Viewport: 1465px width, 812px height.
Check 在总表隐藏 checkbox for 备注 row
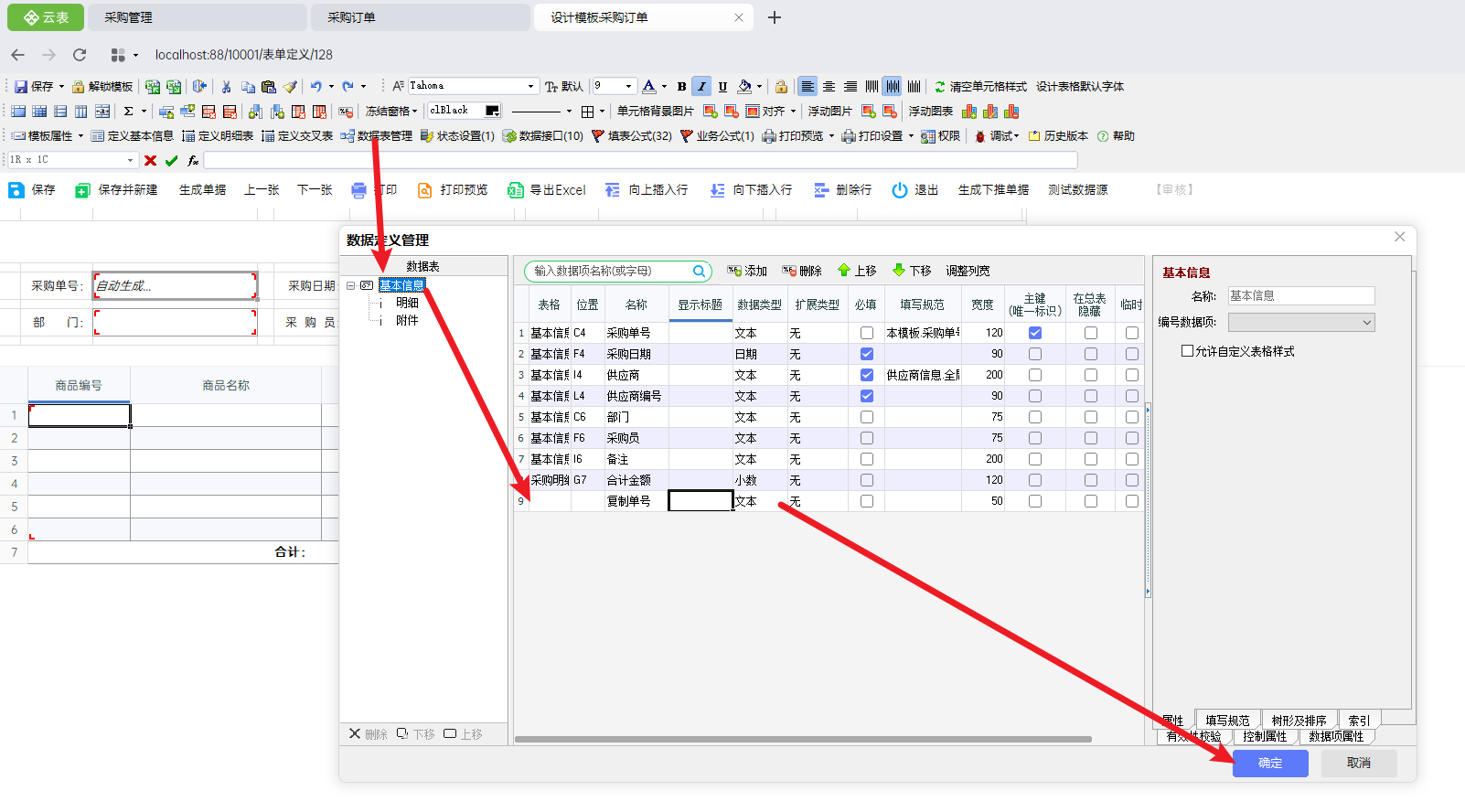coord(1091,459)
